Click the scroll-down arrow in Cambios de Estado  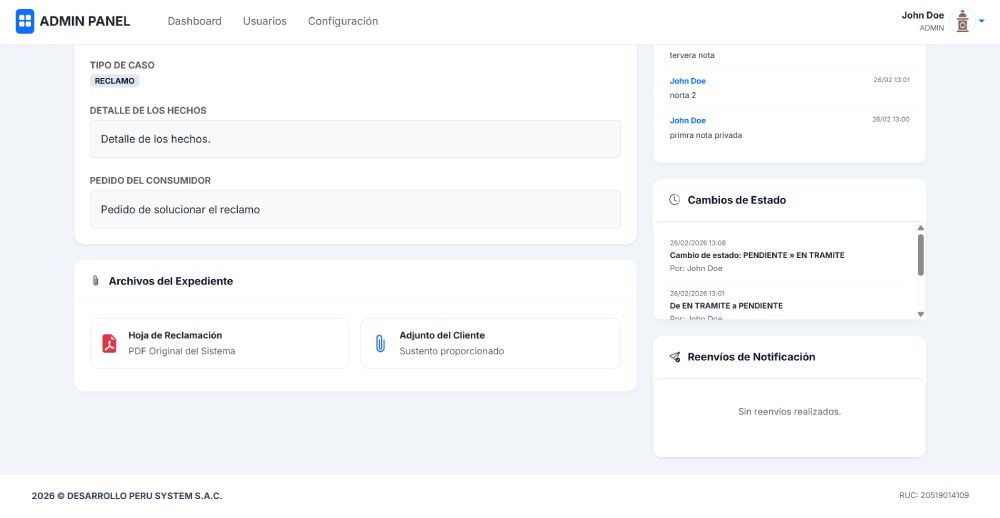click(920, 314)
